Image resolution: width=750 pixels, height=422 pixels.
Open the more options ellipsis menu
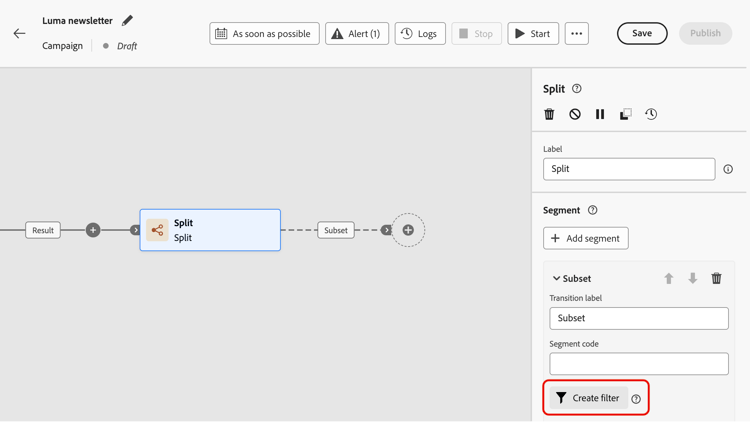click(576, 34)
